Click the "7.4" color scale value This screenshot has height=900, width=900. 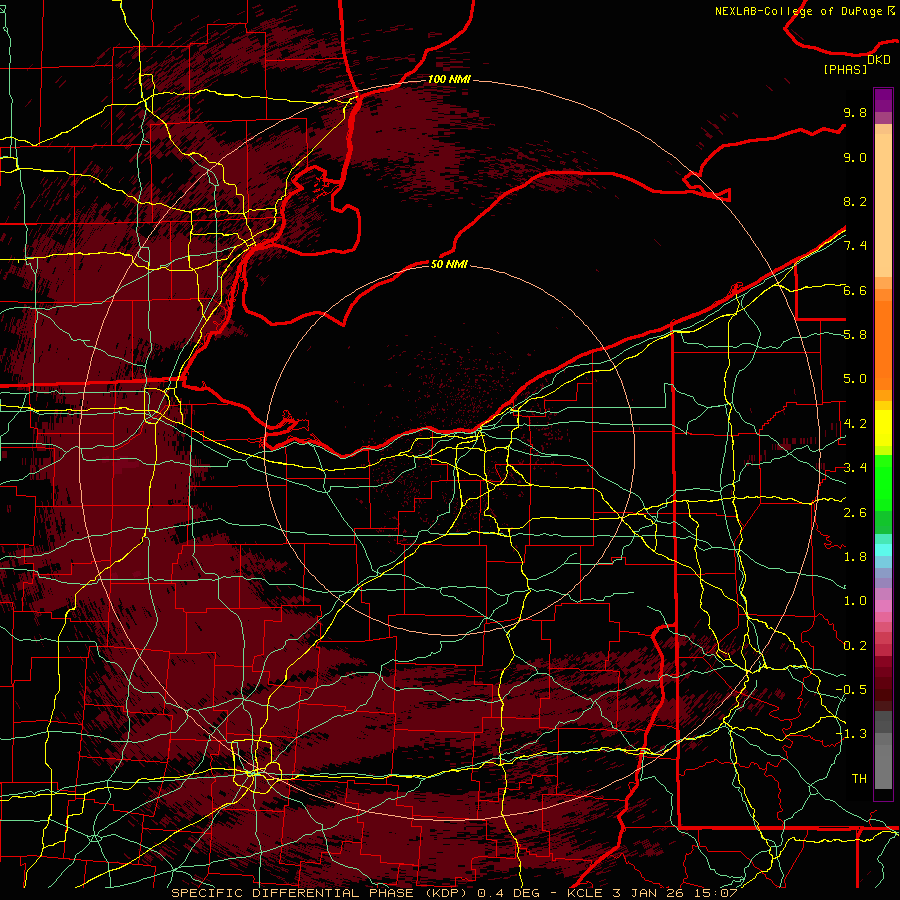click(x=855, y=246)
